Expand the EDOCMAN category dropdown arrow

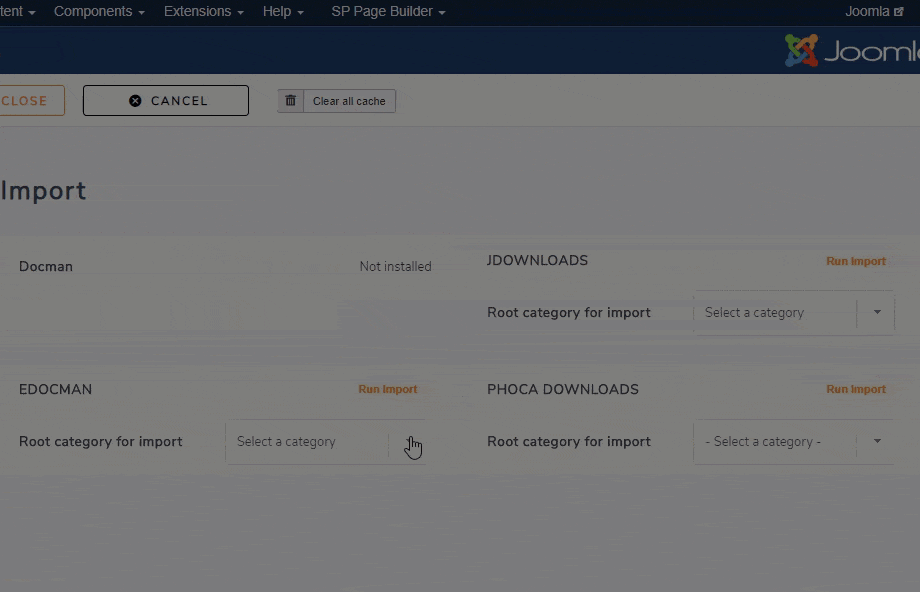coord(410,442)
